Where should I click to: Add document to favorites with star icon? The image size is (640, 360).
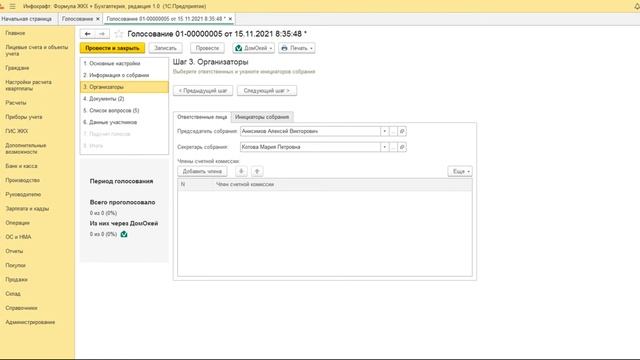point(119,34)
